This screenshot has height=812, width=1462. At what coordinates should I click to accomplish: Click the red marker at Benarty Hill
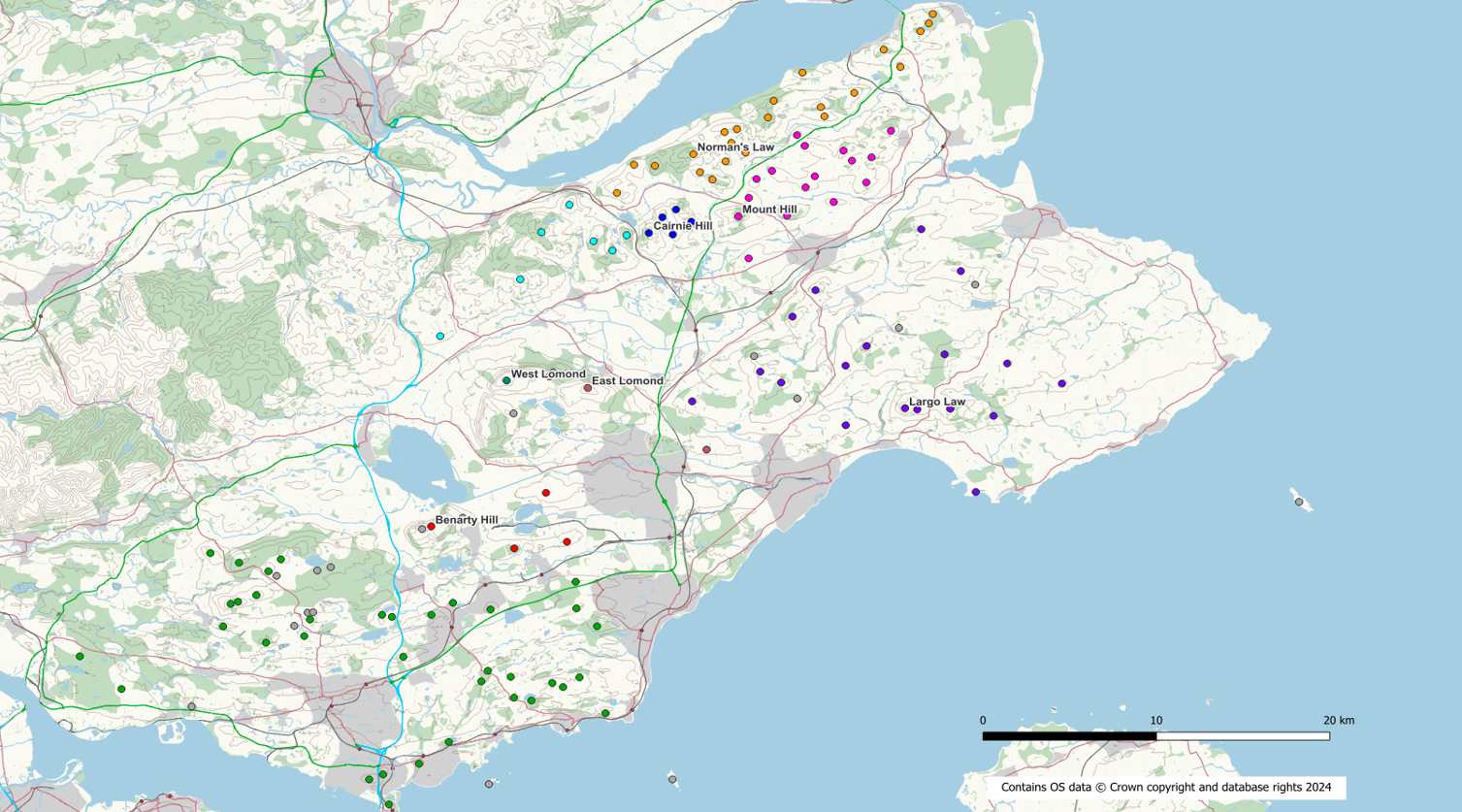pos(431,527)
